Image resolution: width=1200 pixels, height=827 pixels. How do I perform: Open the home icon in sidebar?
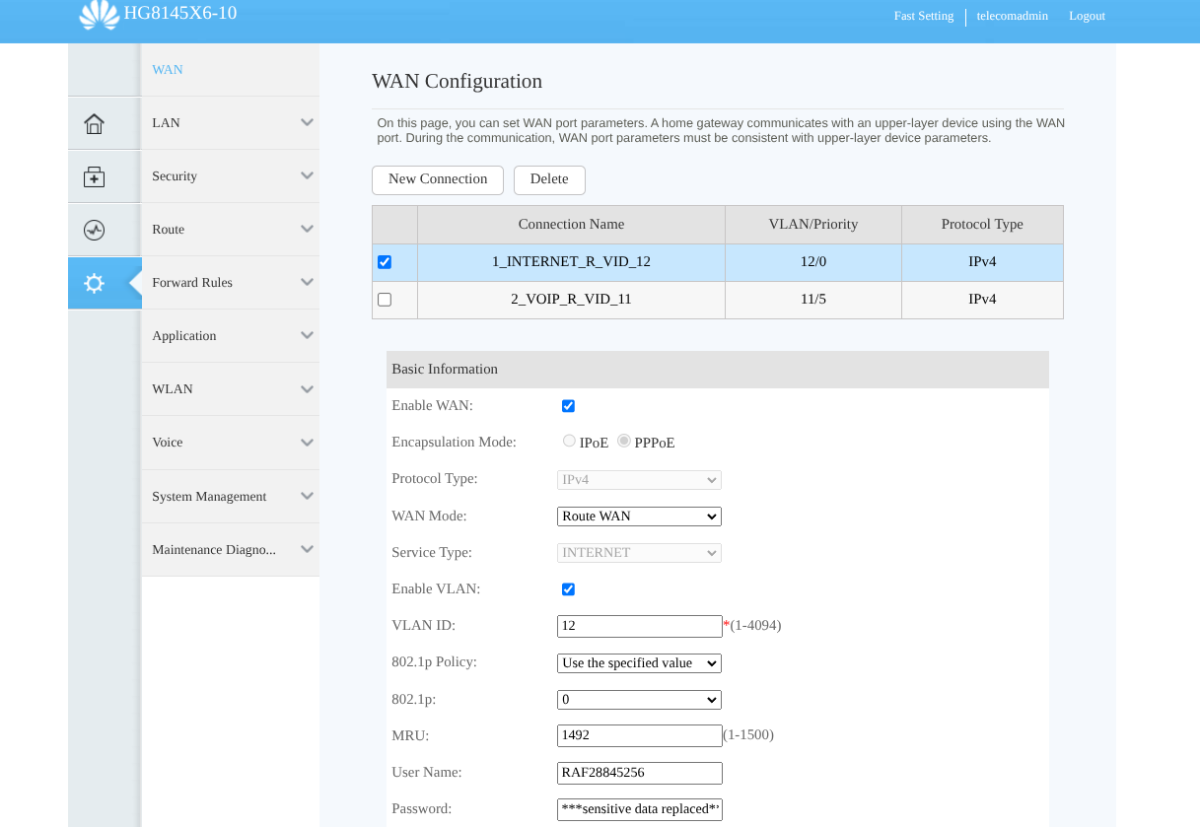(94, 124)
